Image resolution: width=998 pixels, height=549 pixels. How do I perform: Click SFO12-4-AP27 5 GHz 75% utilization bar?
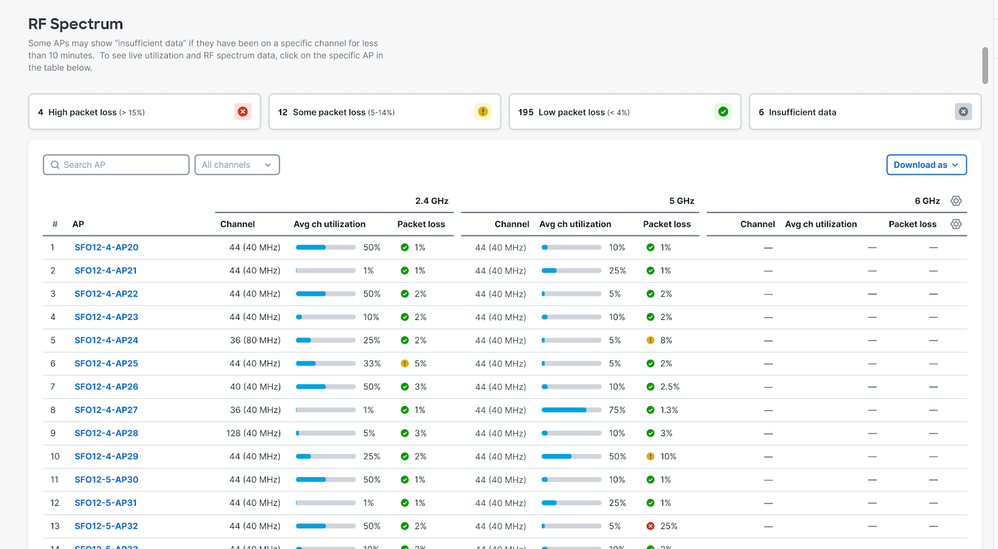tap(571, 410)
